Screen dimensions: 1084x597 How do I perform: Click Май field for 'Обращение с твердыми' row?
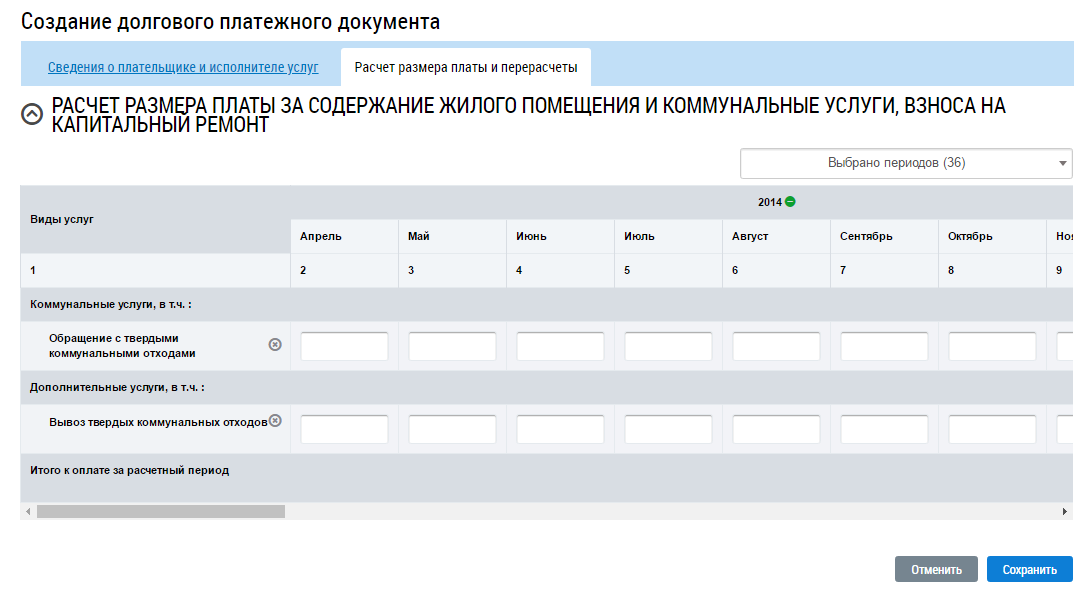point(452,346)
